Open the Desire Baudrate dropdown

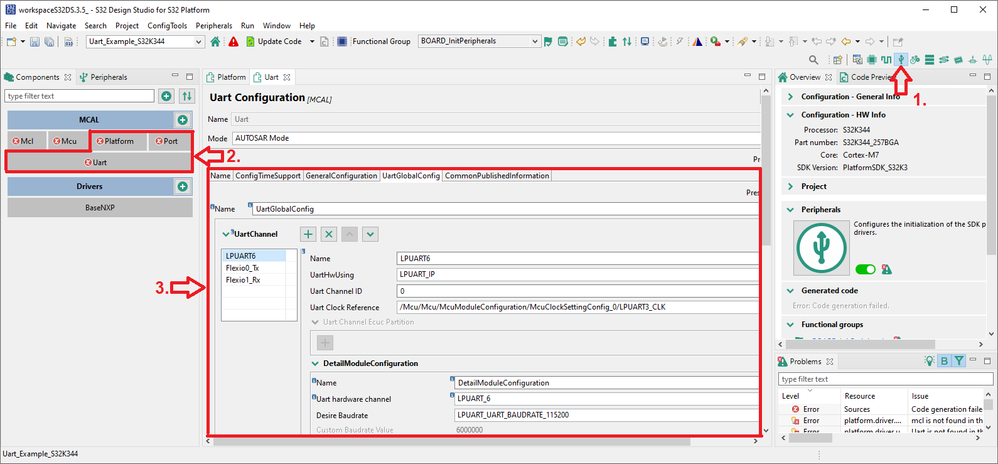(x=606, y=414)
